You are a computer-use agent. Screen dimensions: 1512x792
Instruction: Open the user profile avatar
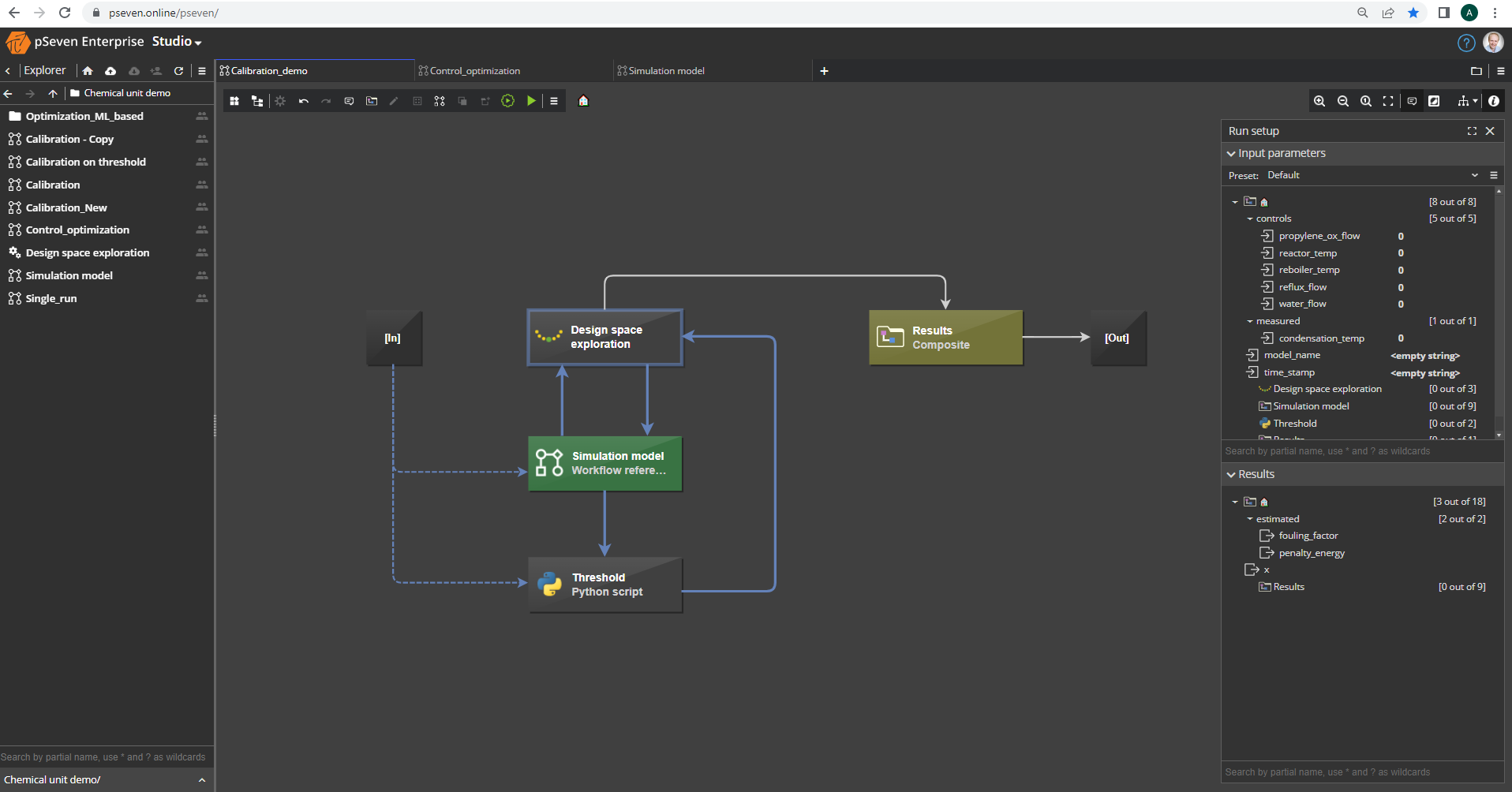pyautogui.click(x=1493, y=43)
